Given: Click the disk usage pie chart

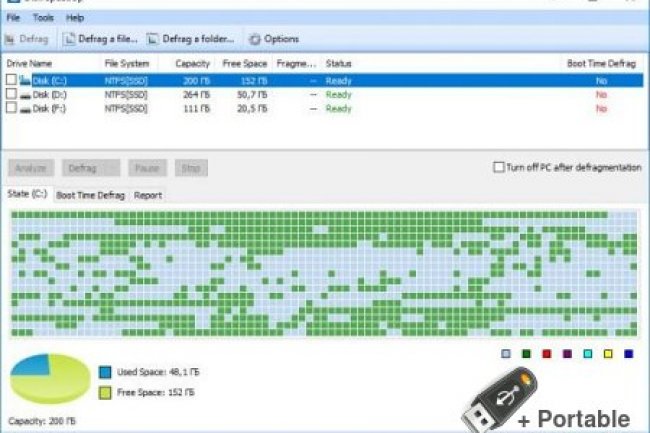Looking at the screenshot, I should pyautogui.click(x=50, y=378).
